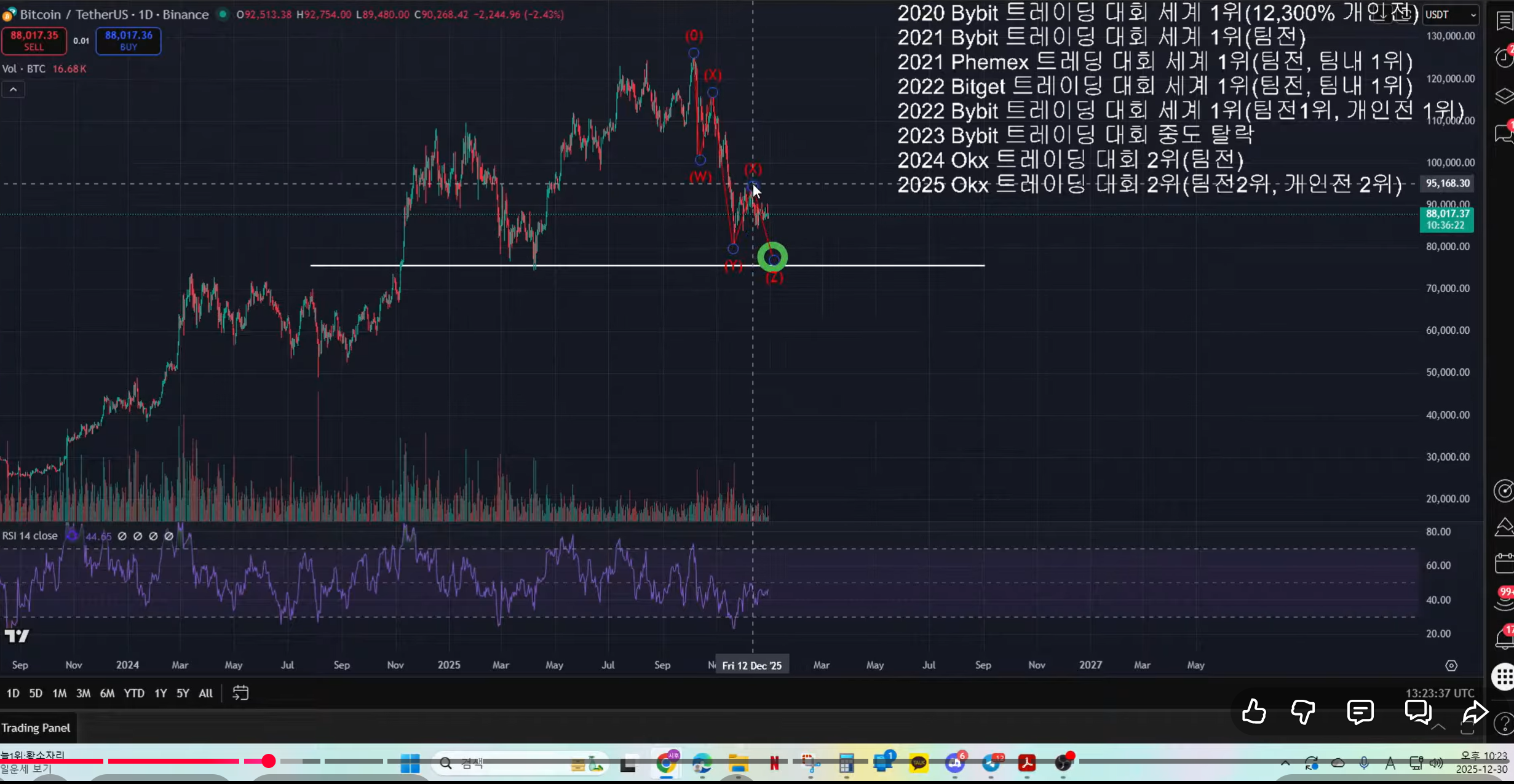Open the chats speech bubble icon

click(1504, 133)
